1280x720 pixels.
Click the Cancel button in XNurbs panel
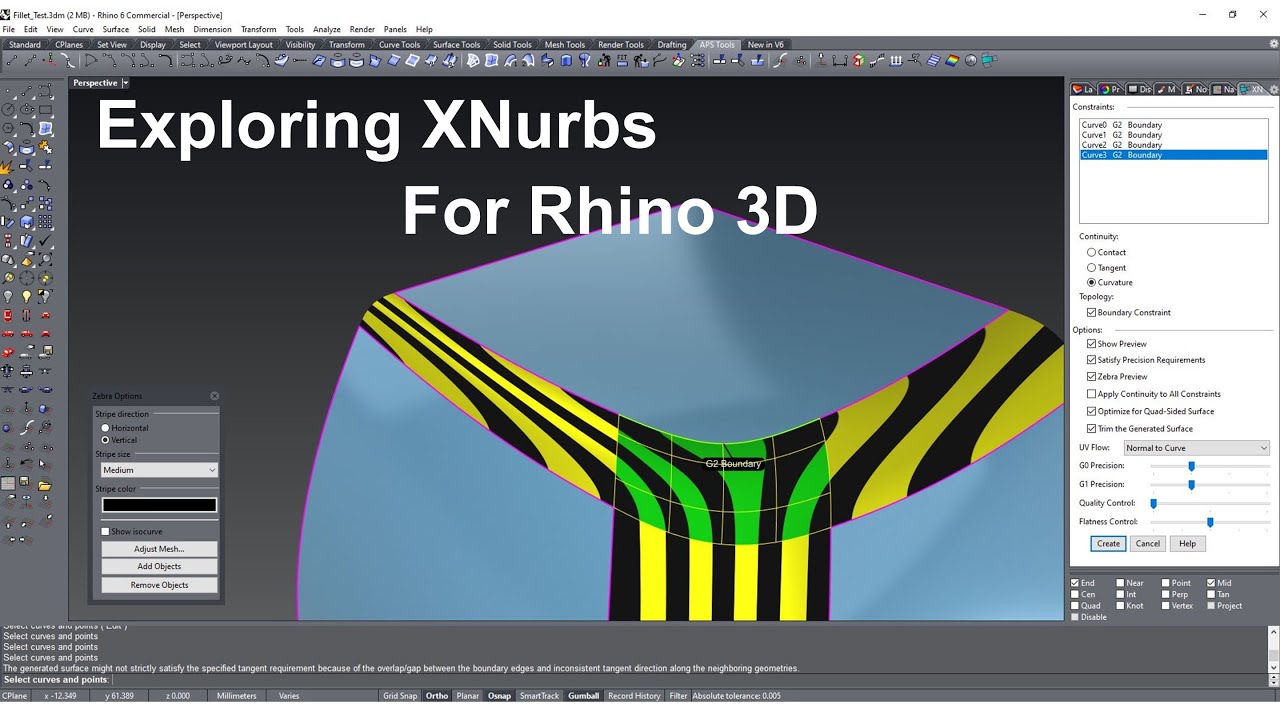[1148, 544]
